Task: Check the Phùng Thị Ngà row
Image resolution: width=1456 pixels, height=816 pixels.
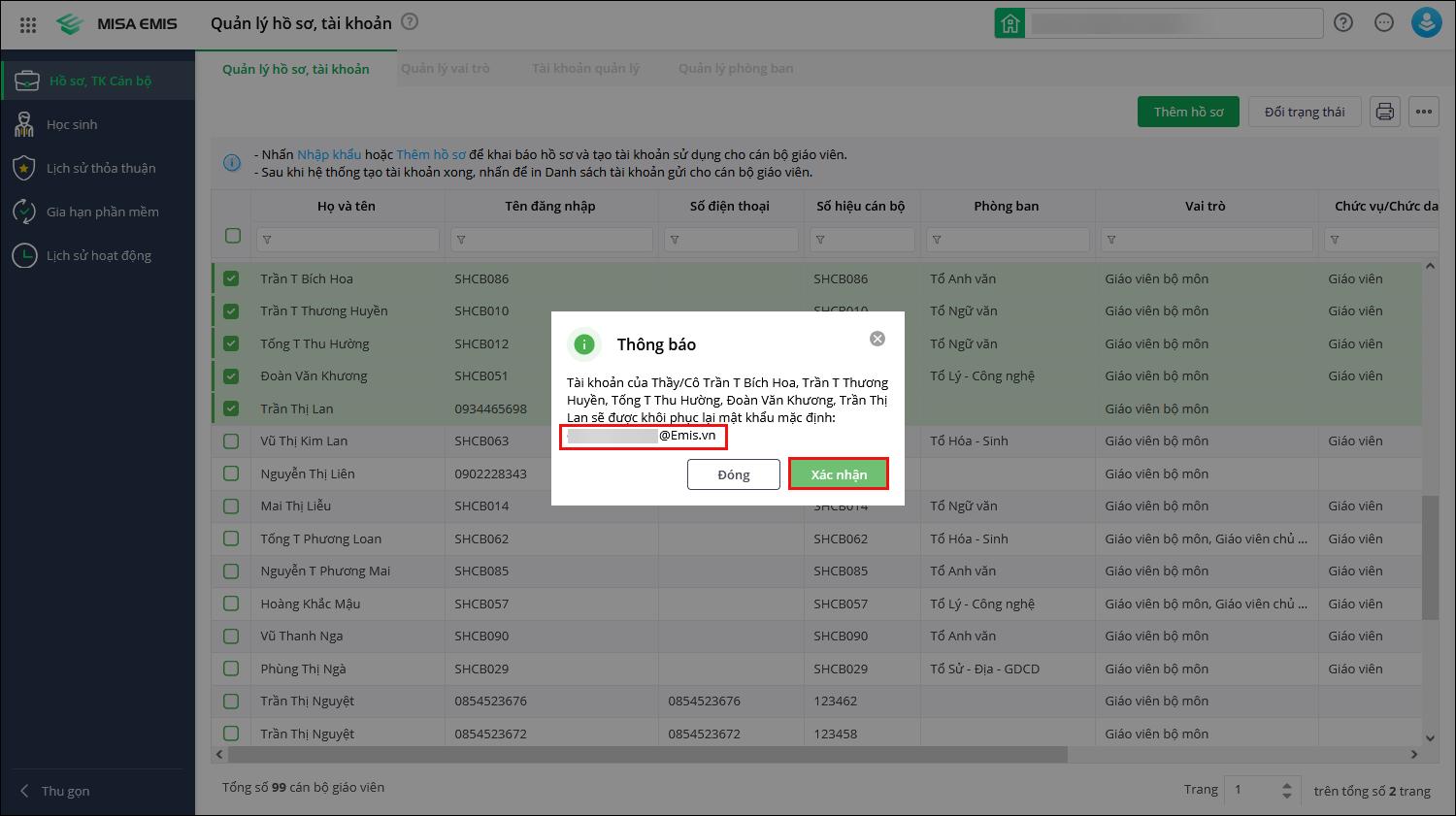Action: click(231, 669)
